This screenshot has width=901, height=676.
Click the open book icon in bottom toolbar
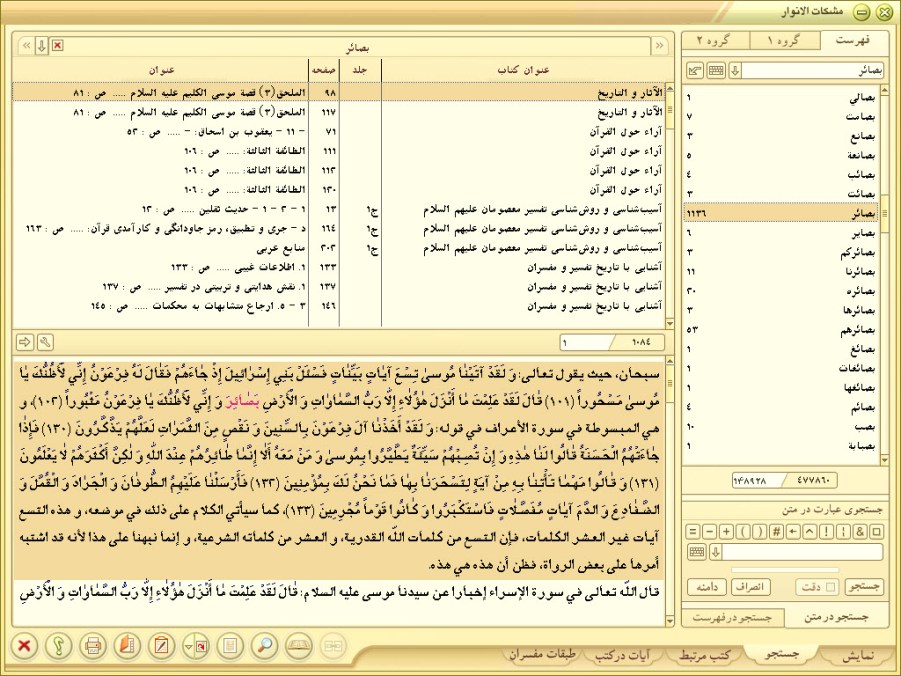click(x=299, y=646)
